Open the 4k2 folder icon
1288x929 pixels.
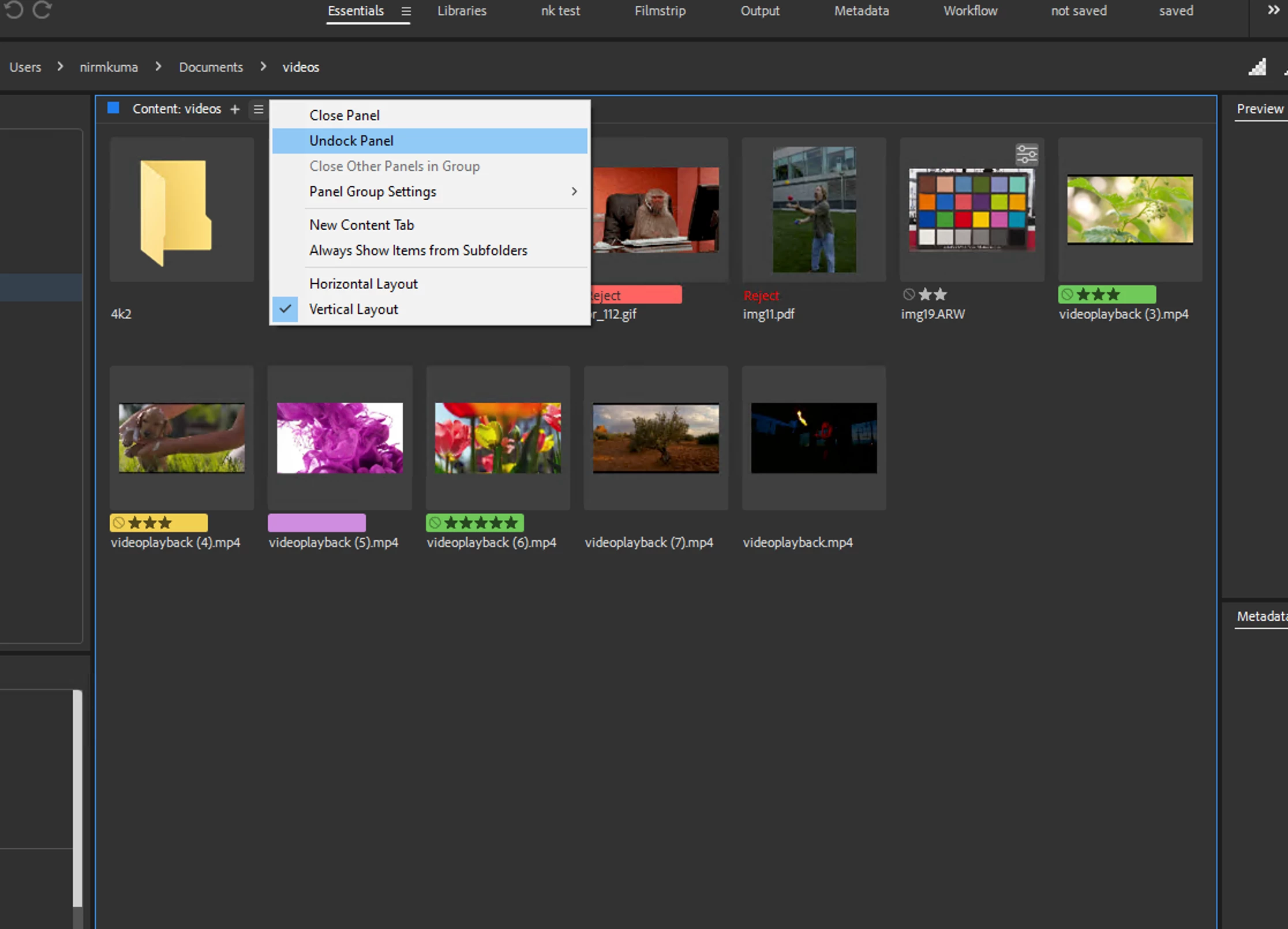point(177,212)
